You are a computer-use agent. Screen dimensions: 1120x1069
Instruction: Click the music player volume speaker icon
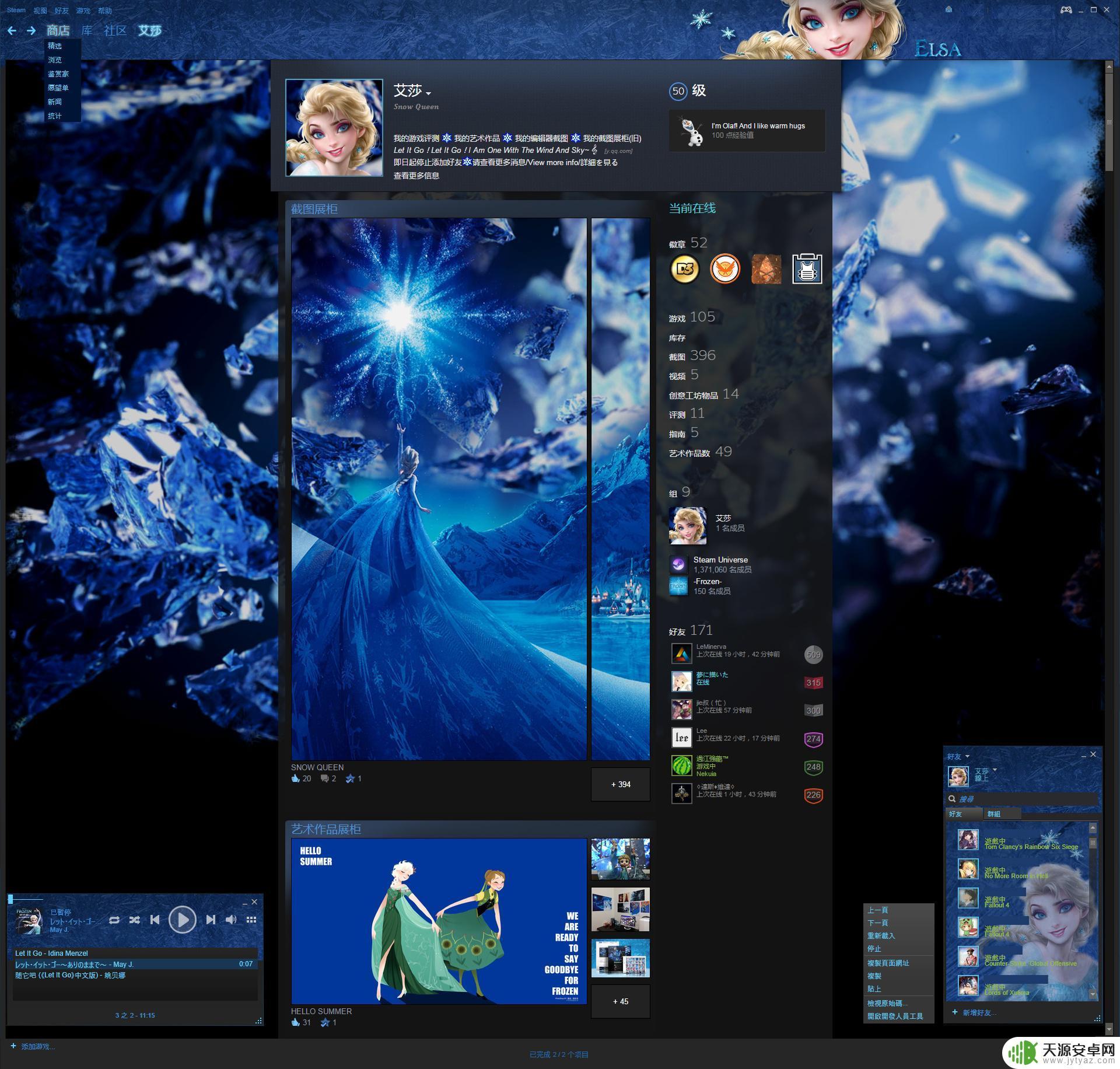click(x=231, y=920)
